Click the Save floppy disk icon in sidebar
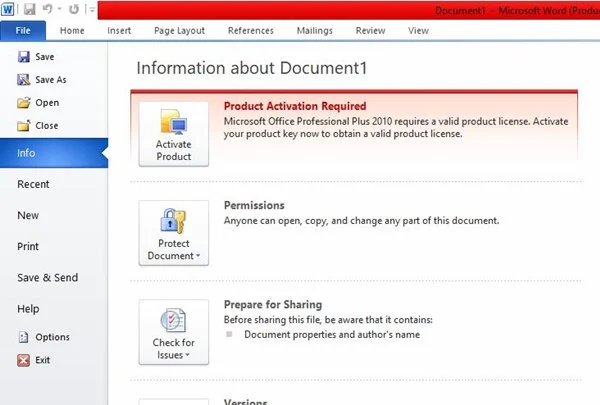This screenshot has height=405, width=600. coord(24,57)
